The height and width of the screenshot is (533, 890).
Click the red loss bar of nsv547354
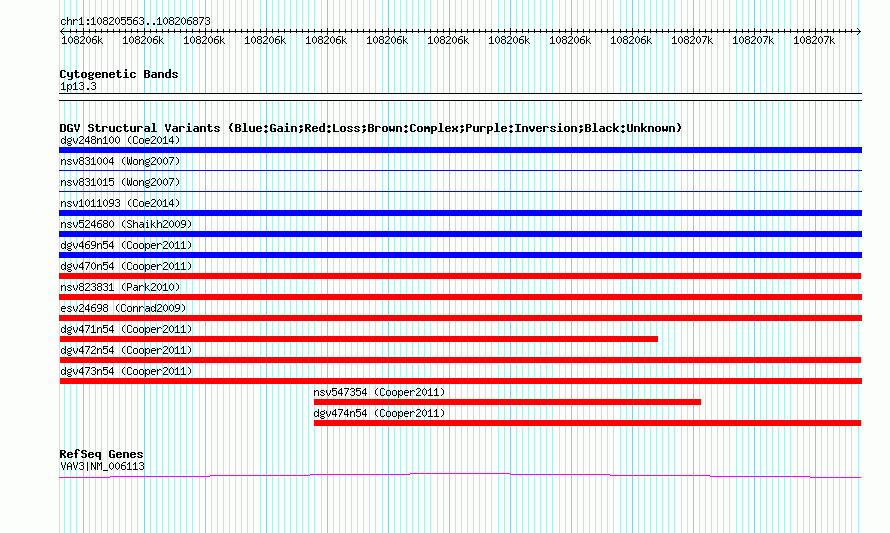507,402
